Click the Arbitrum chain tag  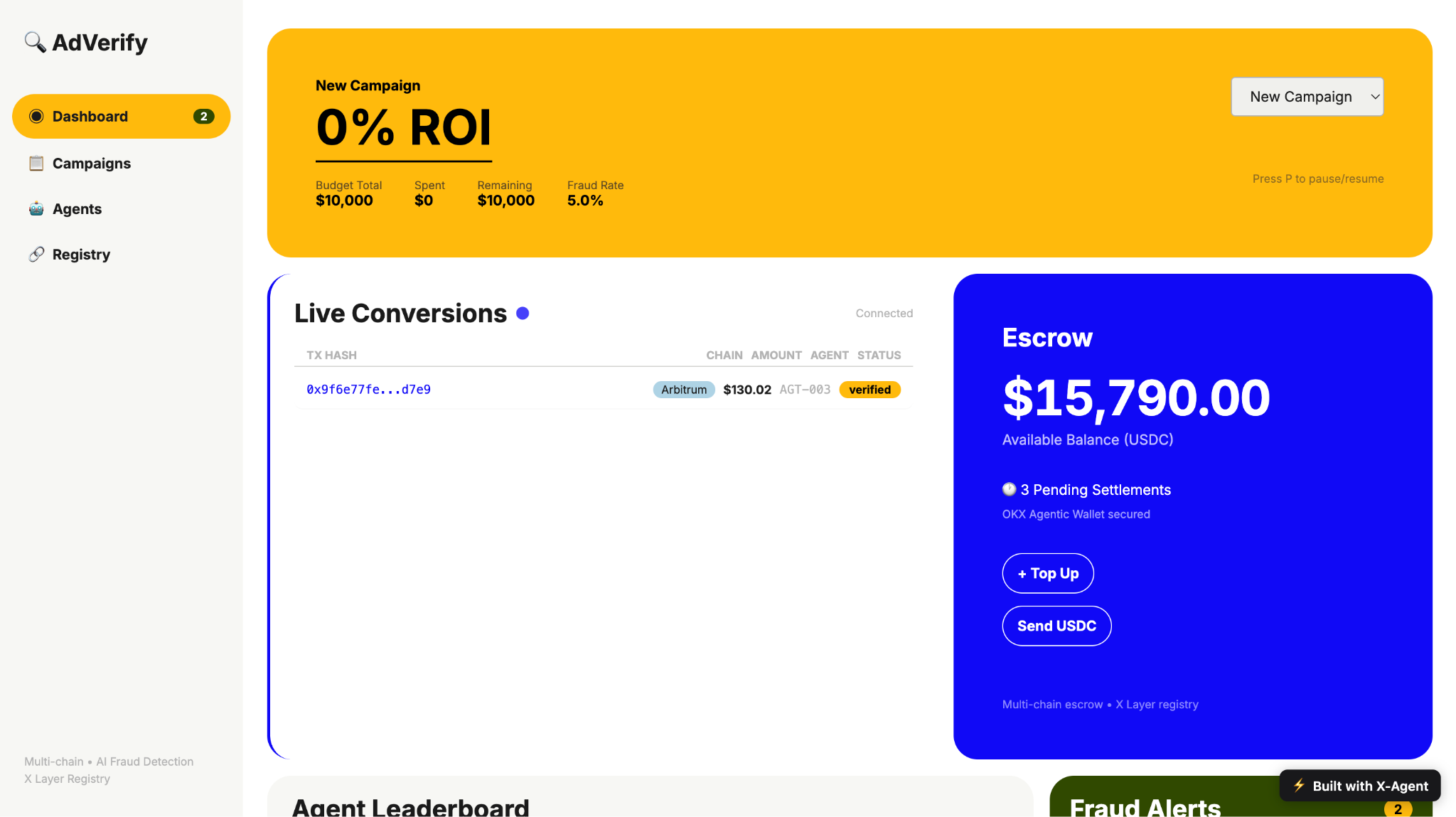[x=684, y=390]
